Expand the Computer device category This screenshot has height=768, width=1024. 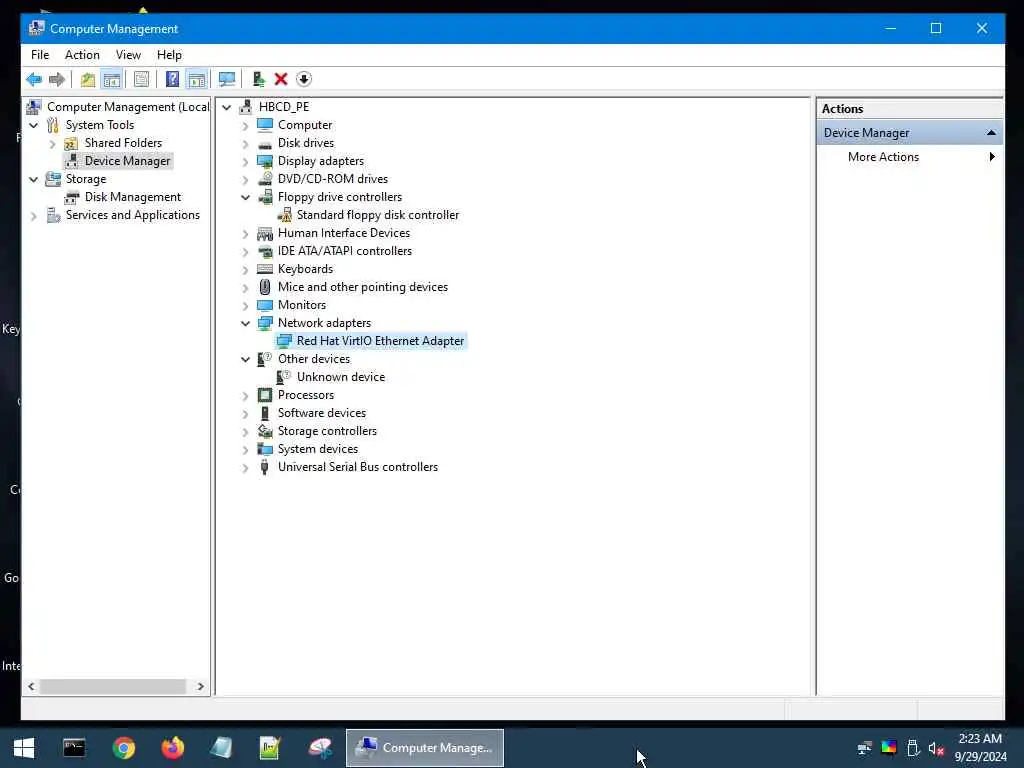(x=246, y=125)
